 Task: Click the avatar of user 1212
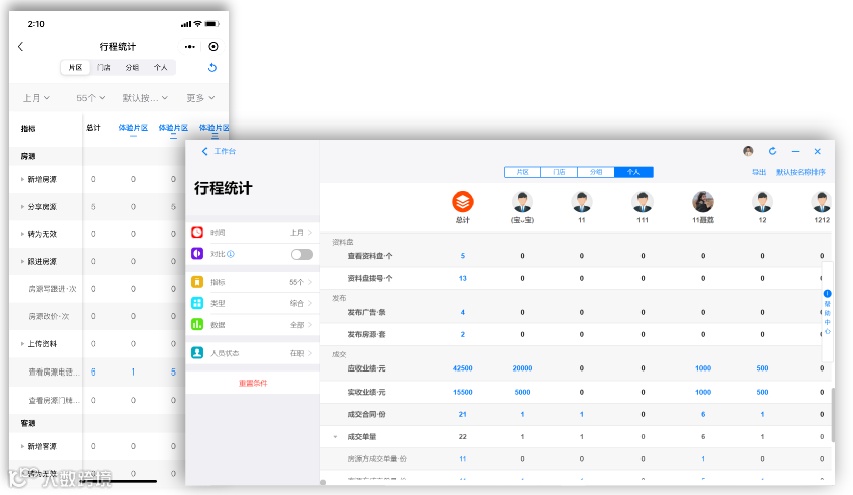click(x=821, y=202)
